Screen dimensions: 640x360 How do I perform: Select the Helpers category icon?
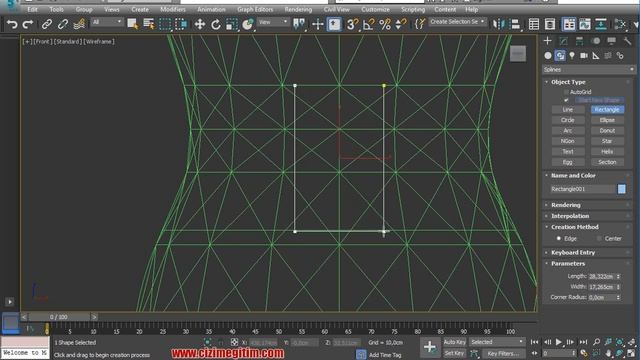596,56
